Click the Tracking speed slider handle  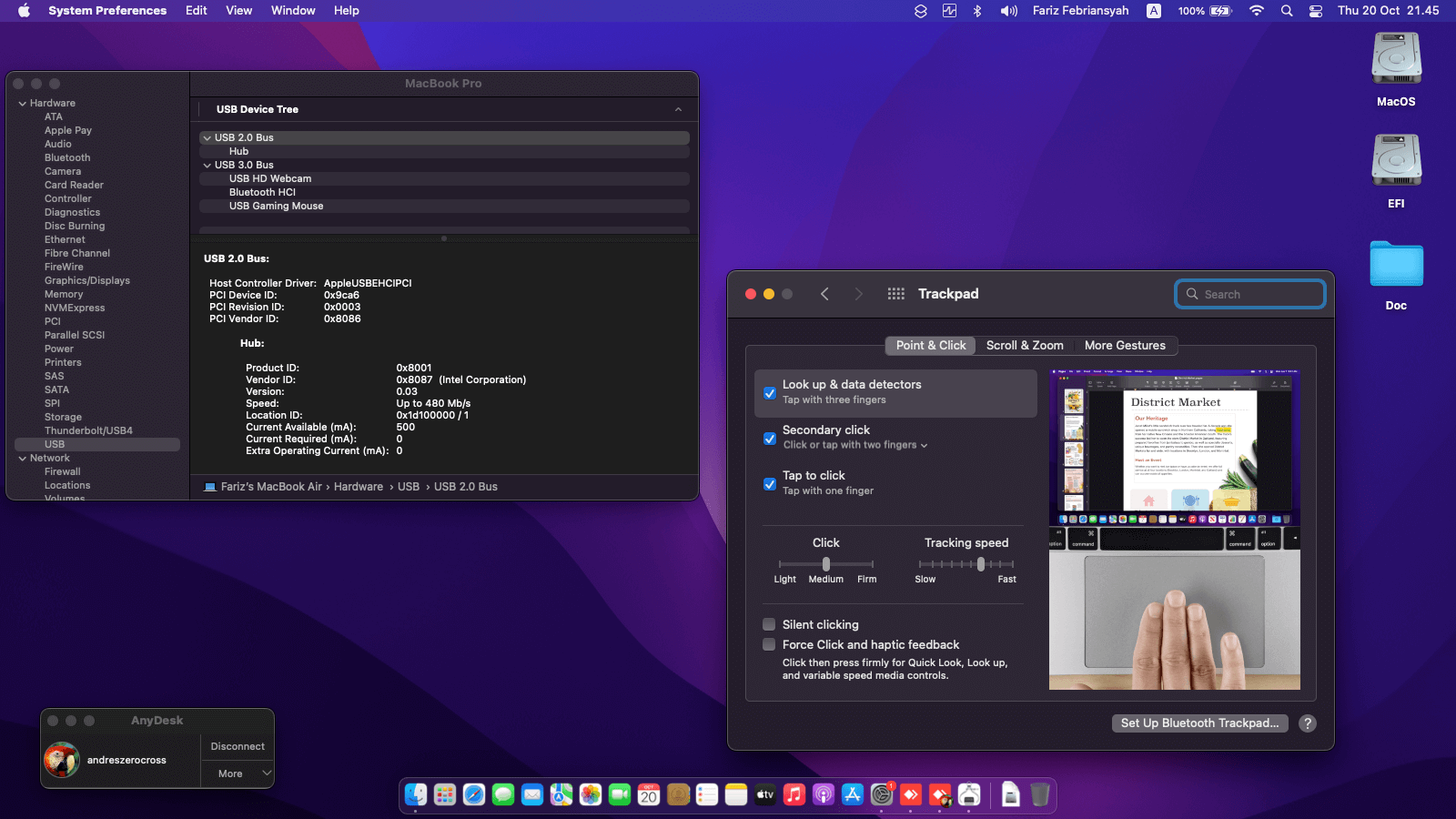pyautogui.click(x=981, y=564)
